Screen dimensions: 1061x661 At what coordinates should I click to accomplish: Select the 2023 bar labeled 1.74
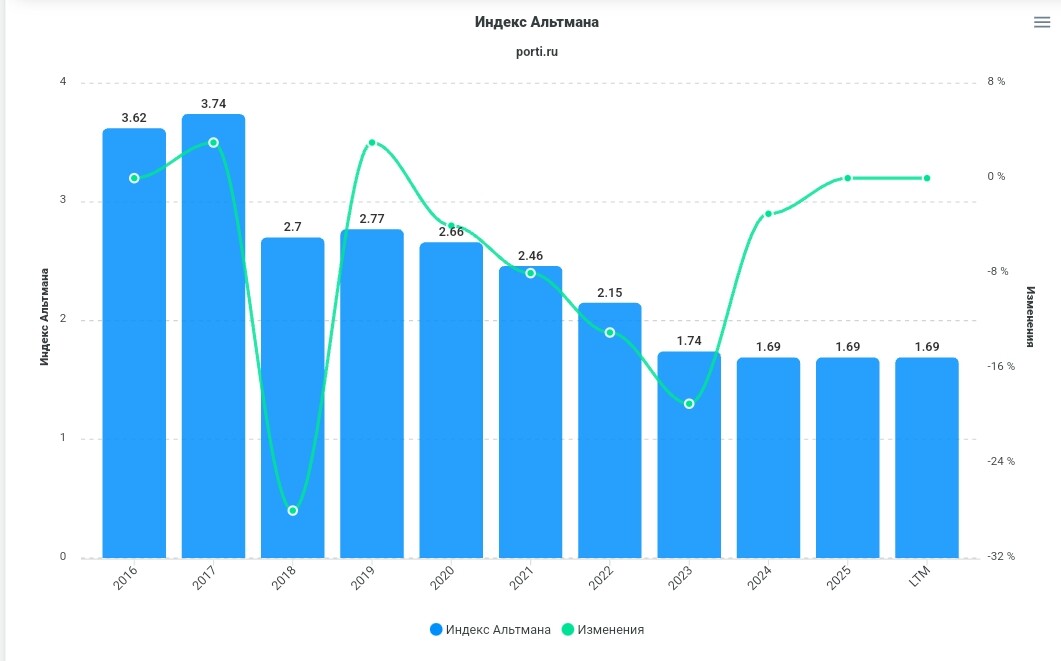(689, 470)
